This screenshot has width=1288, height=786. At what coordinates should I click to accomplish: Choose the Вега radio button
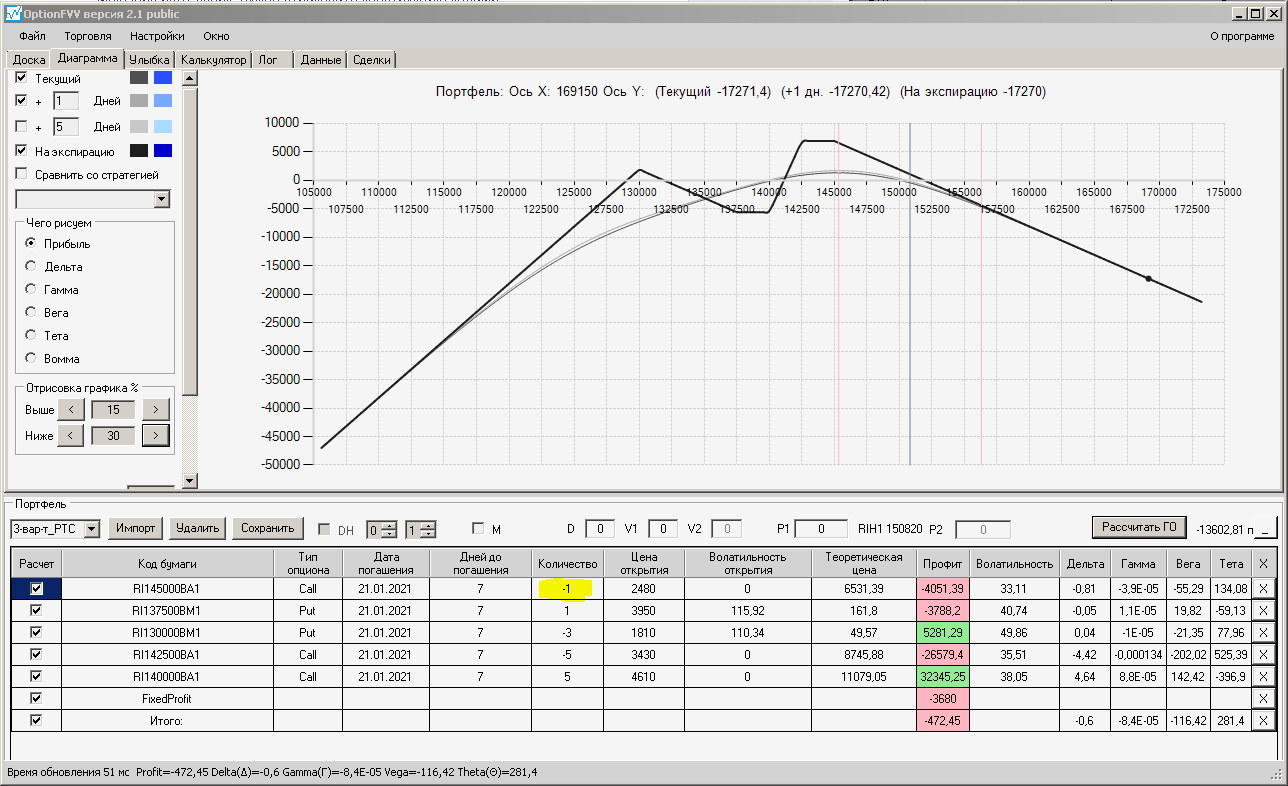pos(31,313)
